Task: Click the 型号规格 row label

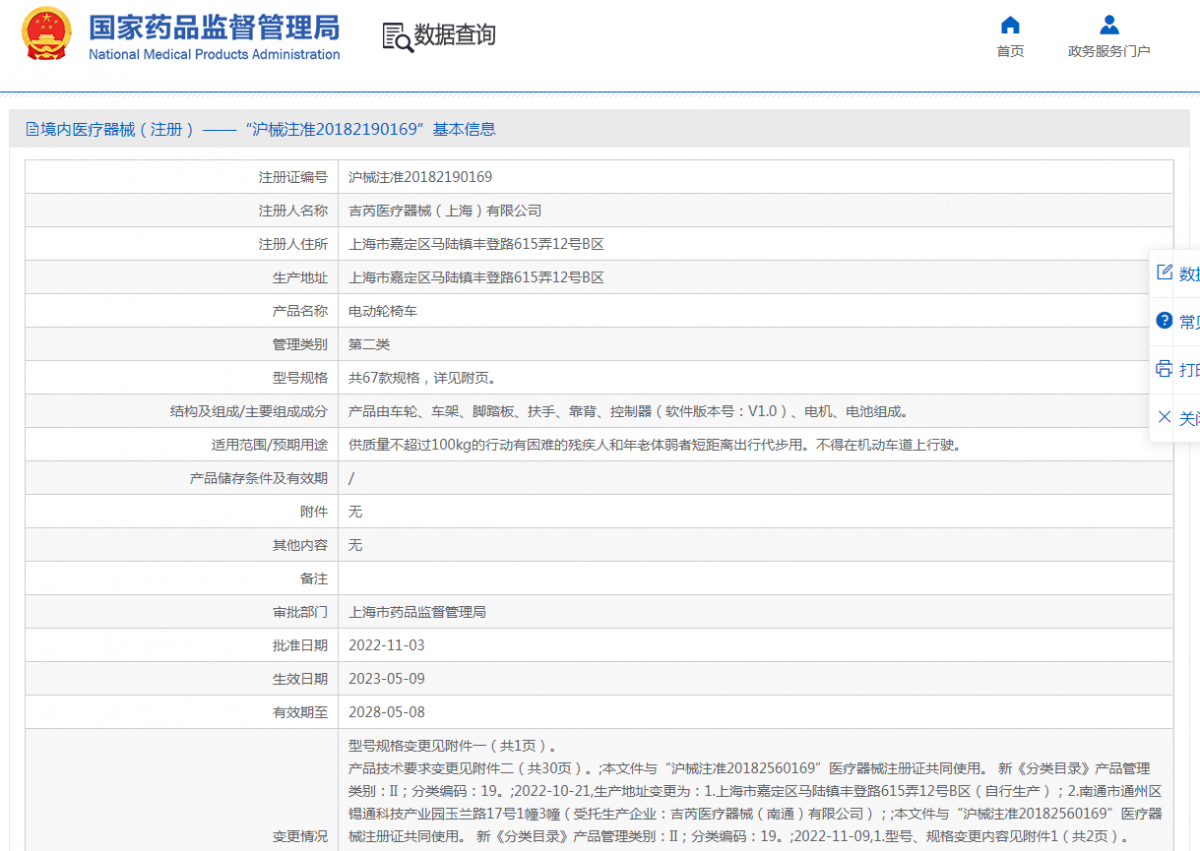Action: click(300, 378)
